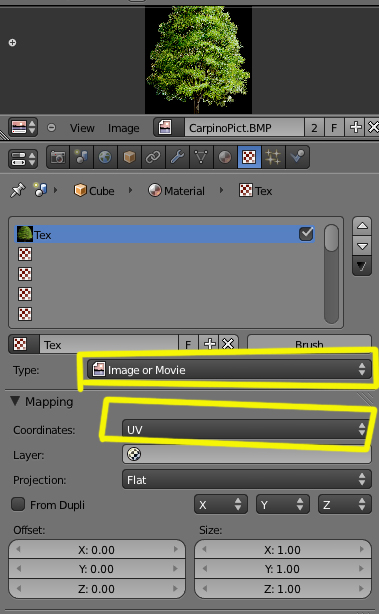Select the fourth empty texture slot

25,314
